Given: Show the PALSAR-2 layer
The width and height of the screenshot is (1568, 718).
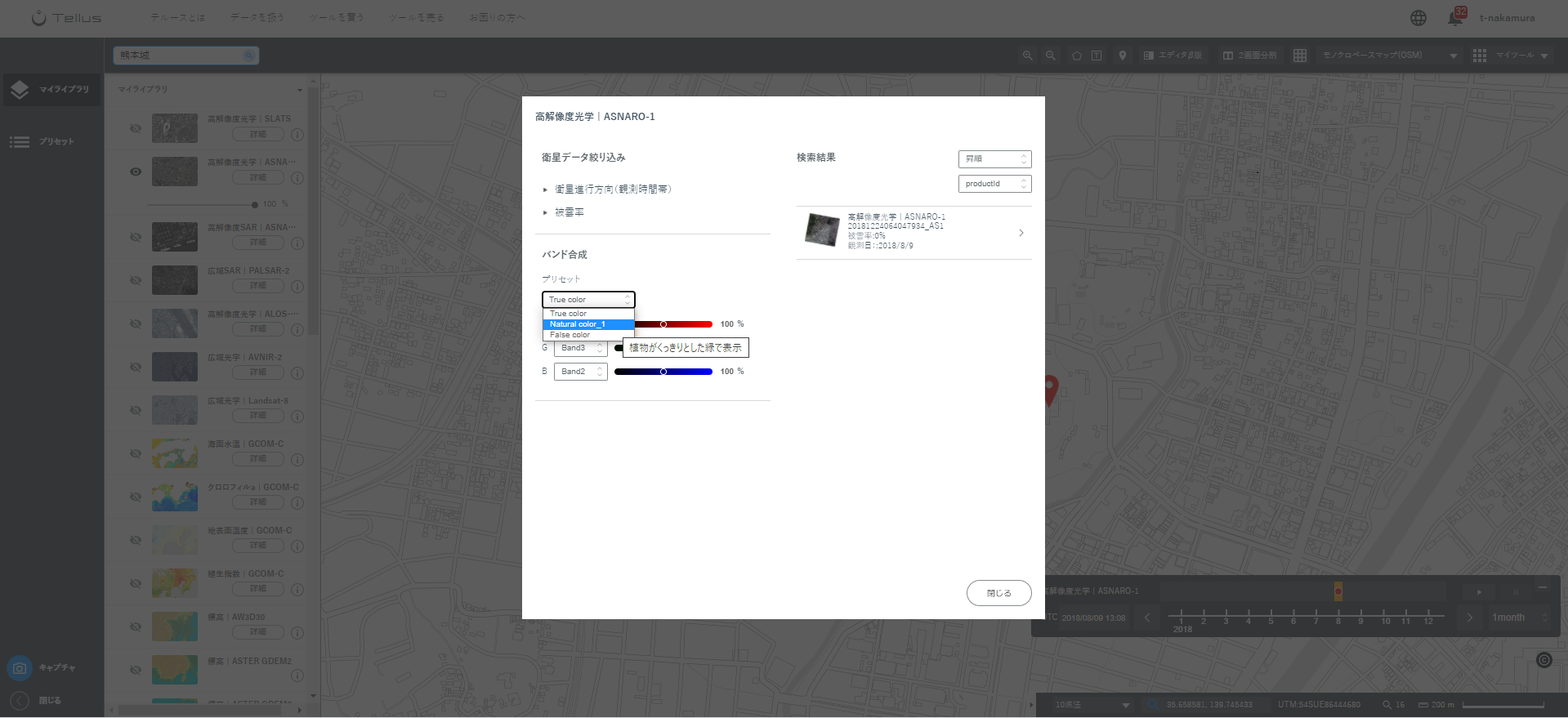Looking at the screenshot, I should (x=136, y=280).
